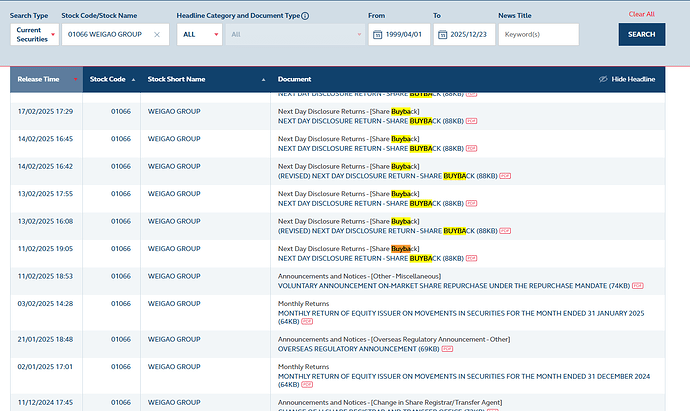Screen dimensions: 690x411
Task: Open monthly return for month ended 31 December 2024
Action: coord(464,380)
